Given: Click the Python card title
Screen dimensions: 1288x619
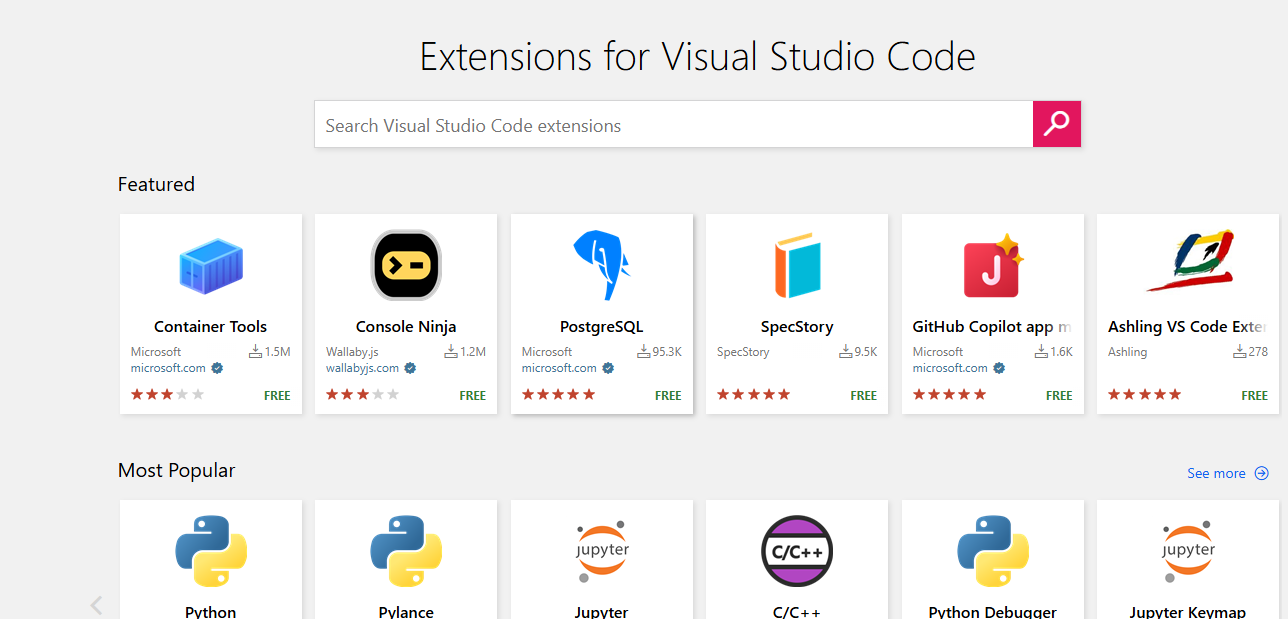Looking at the screenshot, I should pos(211,612).
